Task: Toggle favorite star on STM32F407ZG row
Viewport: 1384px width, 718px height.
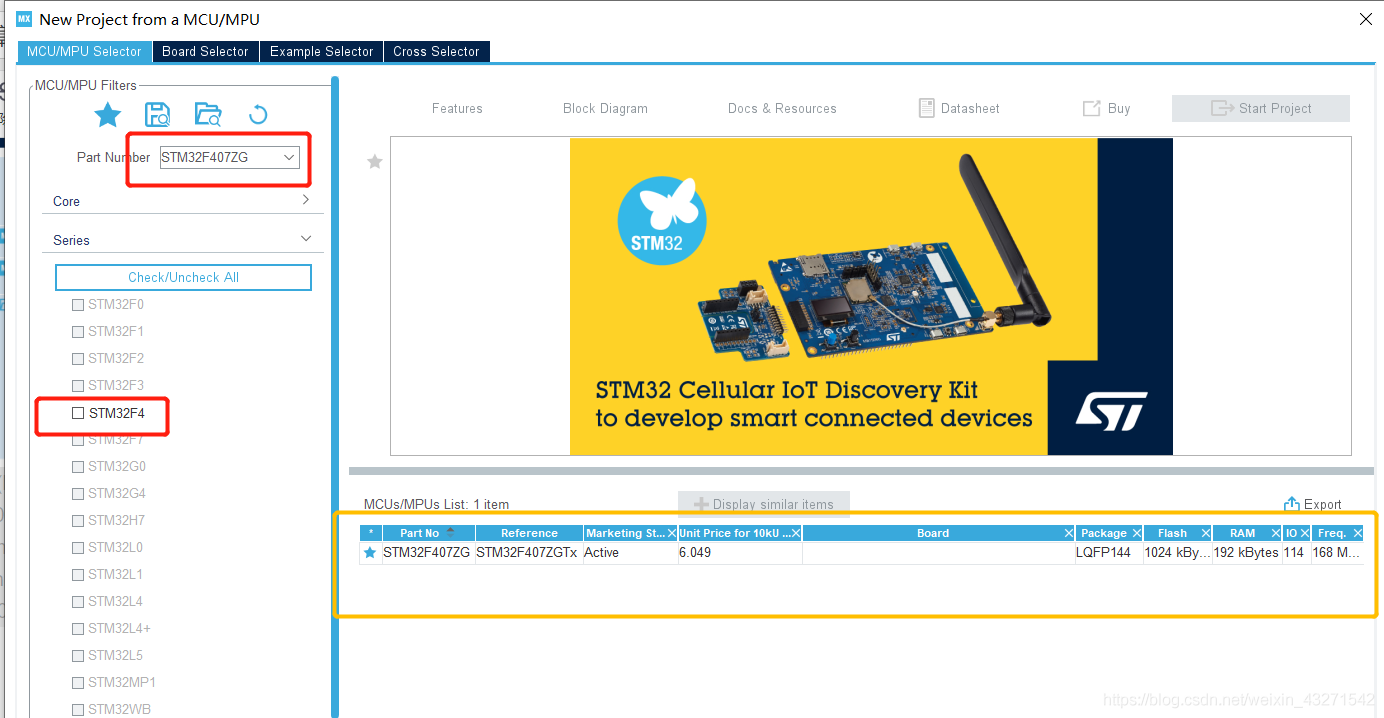Action: coord(370,552)
